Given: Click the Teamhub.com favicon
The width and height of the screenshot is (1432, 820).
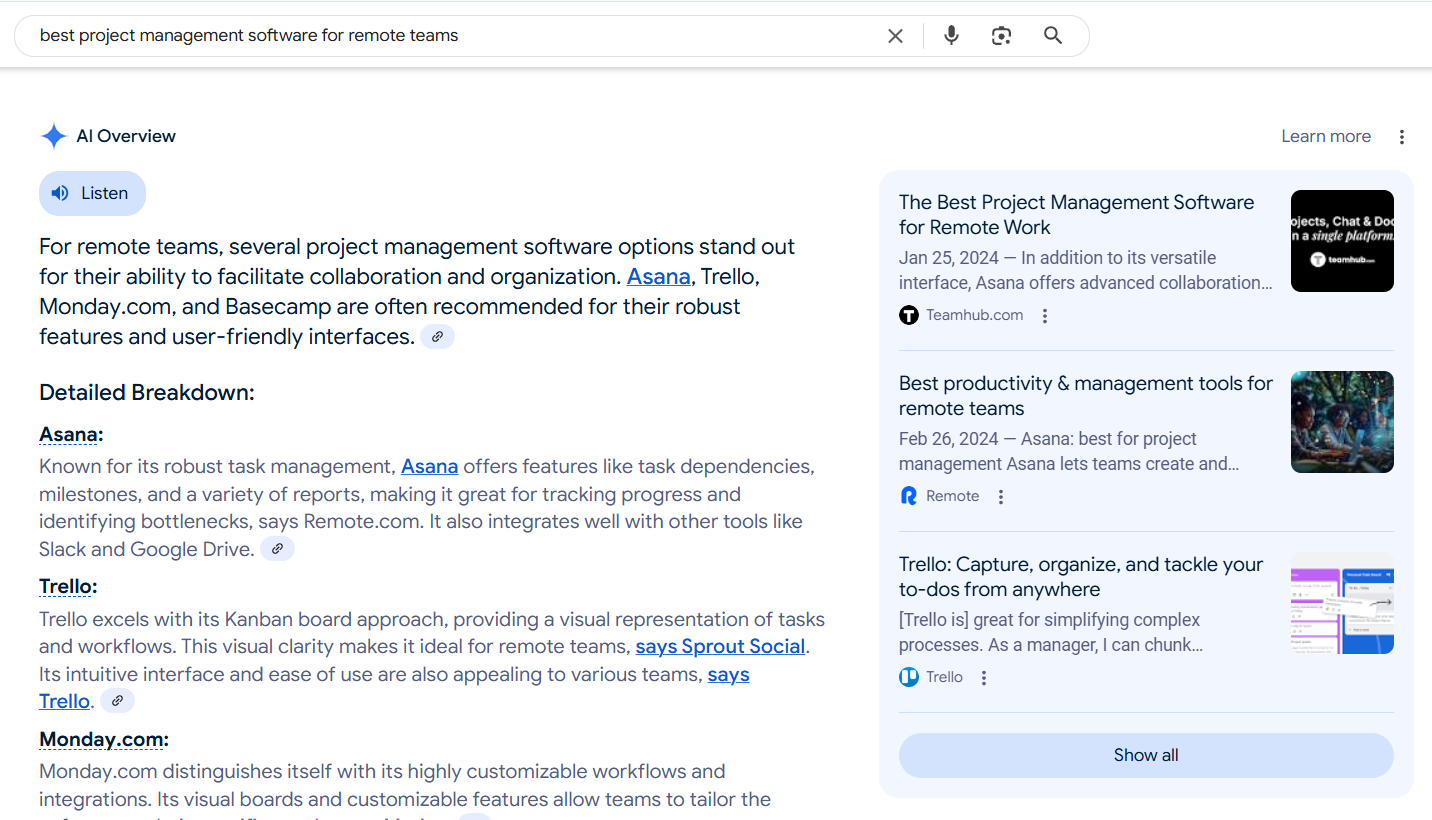Looking at the screenshot, I should [x=909, y=316].
